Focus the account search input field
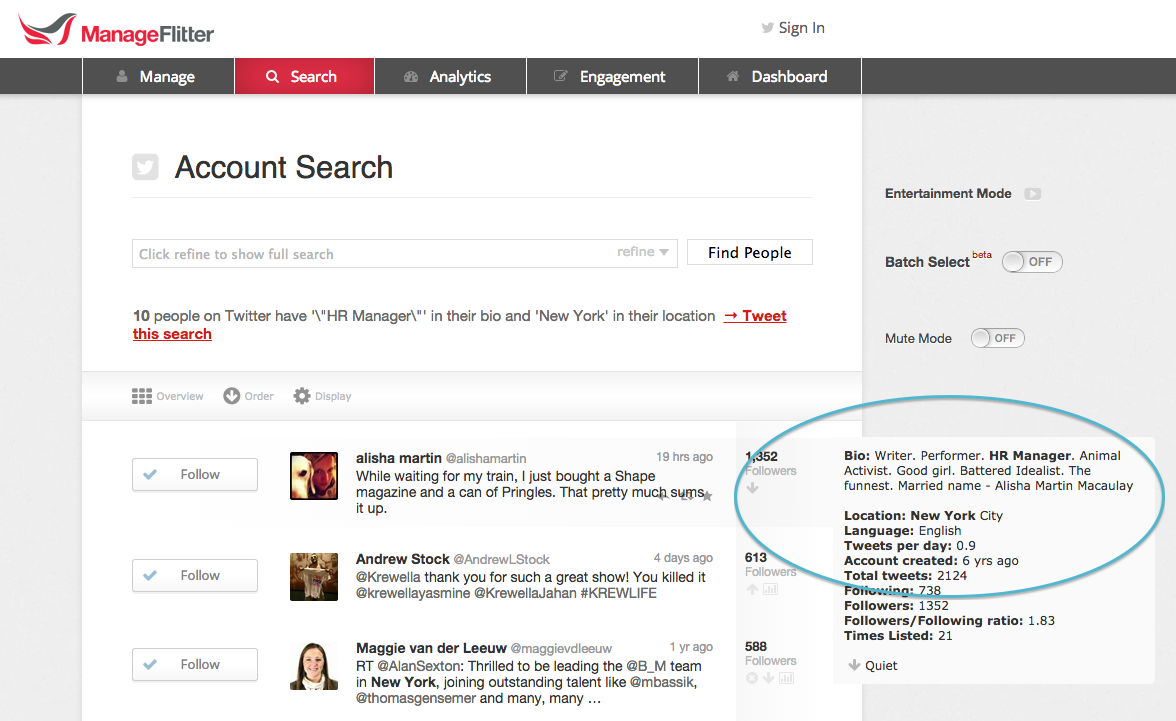This screenshot has width=1176, height=721. 405,254
